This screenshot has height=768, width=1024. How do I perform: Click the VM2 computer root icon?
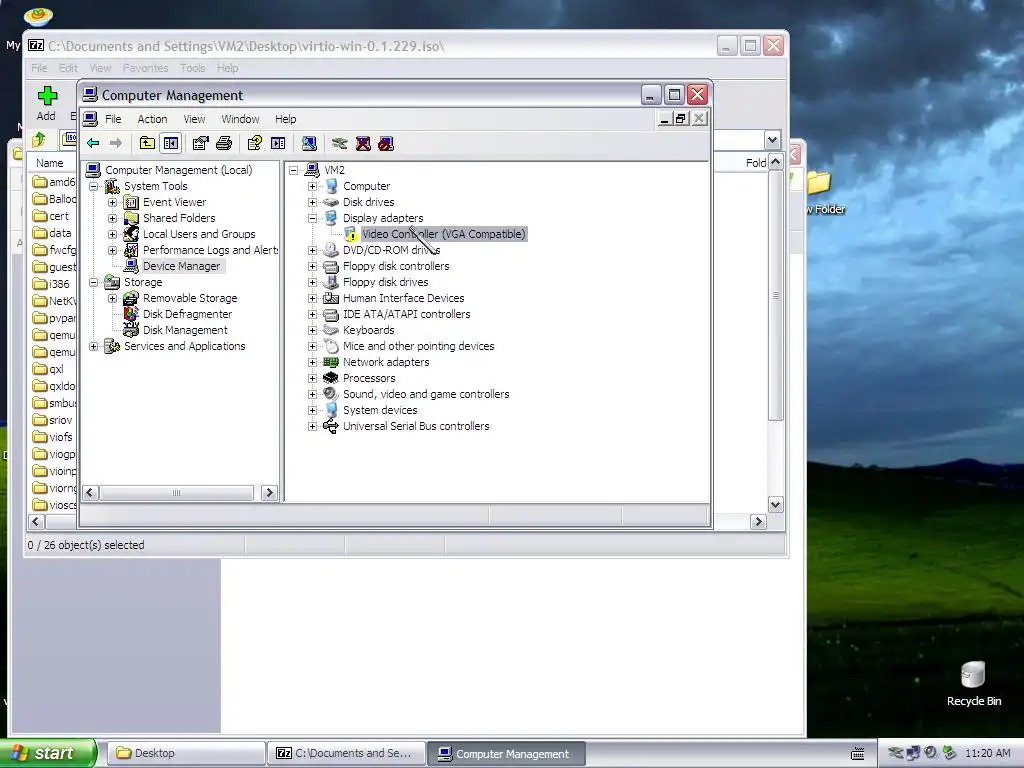pos(312,170)
